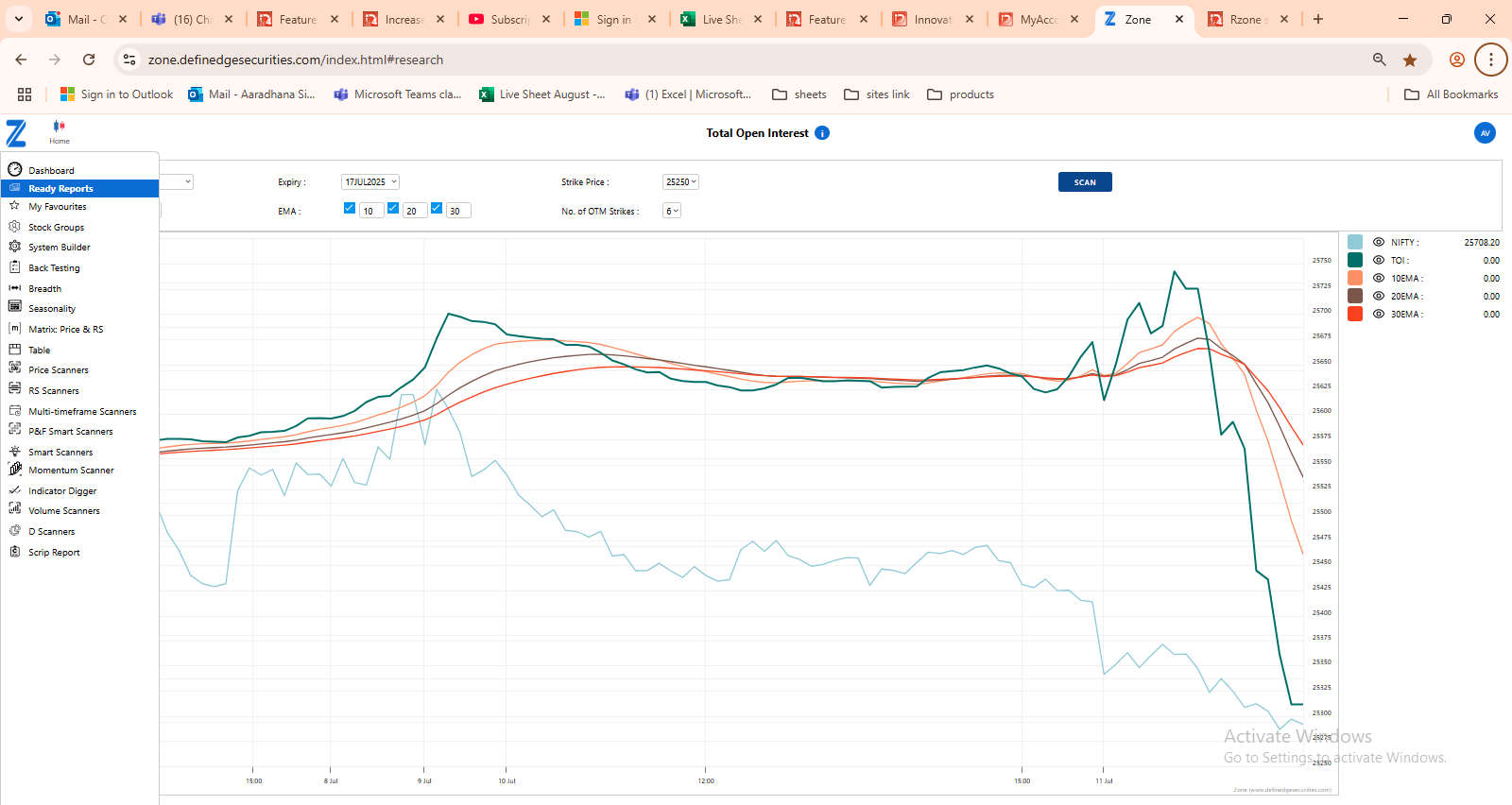Click the Dashboard sidebar icon
This screenshot has width=1512, height=805.
pos(15,169)
